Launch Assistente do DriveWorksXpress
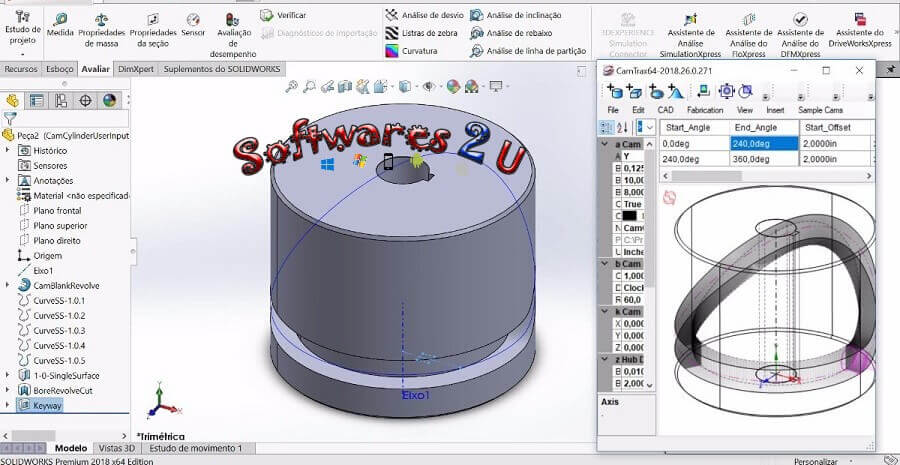The height and width of the screenshot is (465, 900). click(860, 30)
